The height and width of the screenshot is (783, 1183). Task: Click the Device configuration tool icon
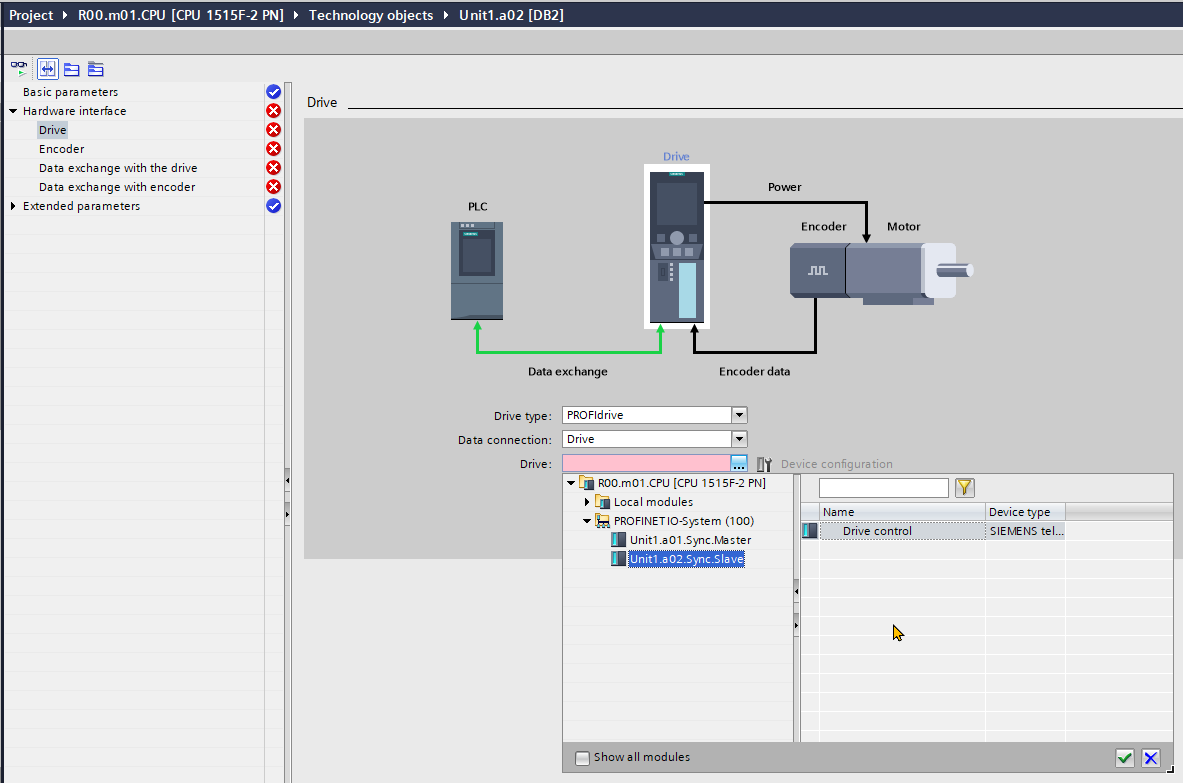pos(764,464)
